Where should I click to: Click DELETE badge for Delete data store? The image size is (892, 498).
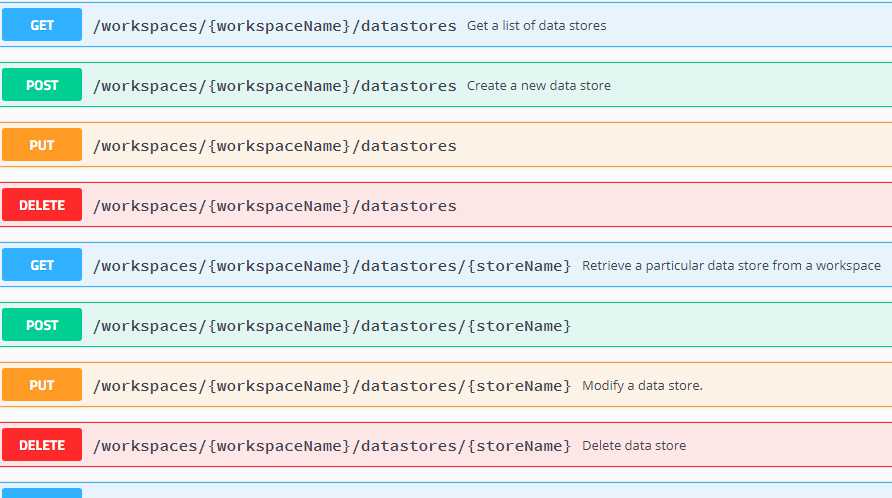coord(42,445)
